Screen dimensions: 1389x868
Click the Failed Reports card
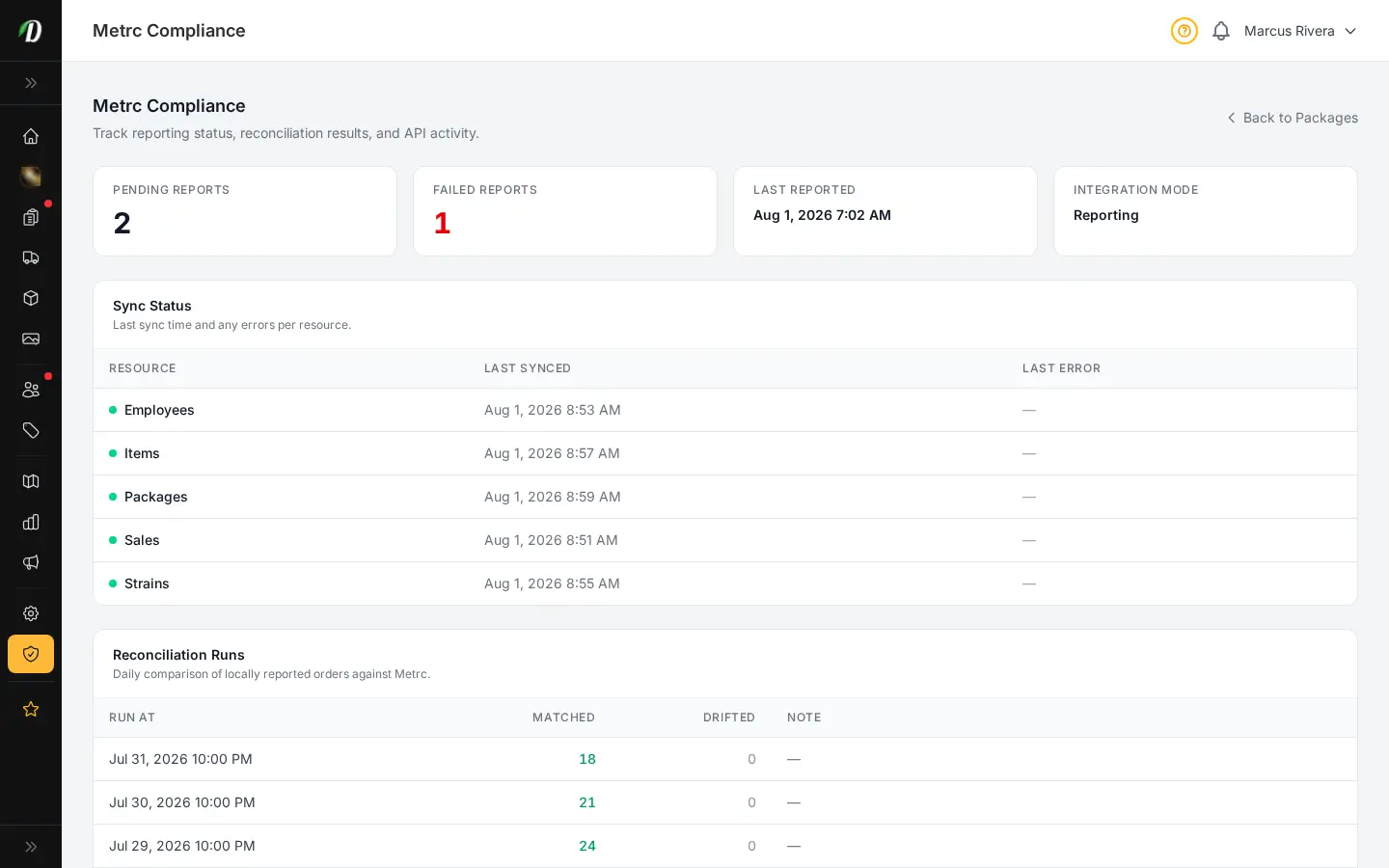[565, 211]
